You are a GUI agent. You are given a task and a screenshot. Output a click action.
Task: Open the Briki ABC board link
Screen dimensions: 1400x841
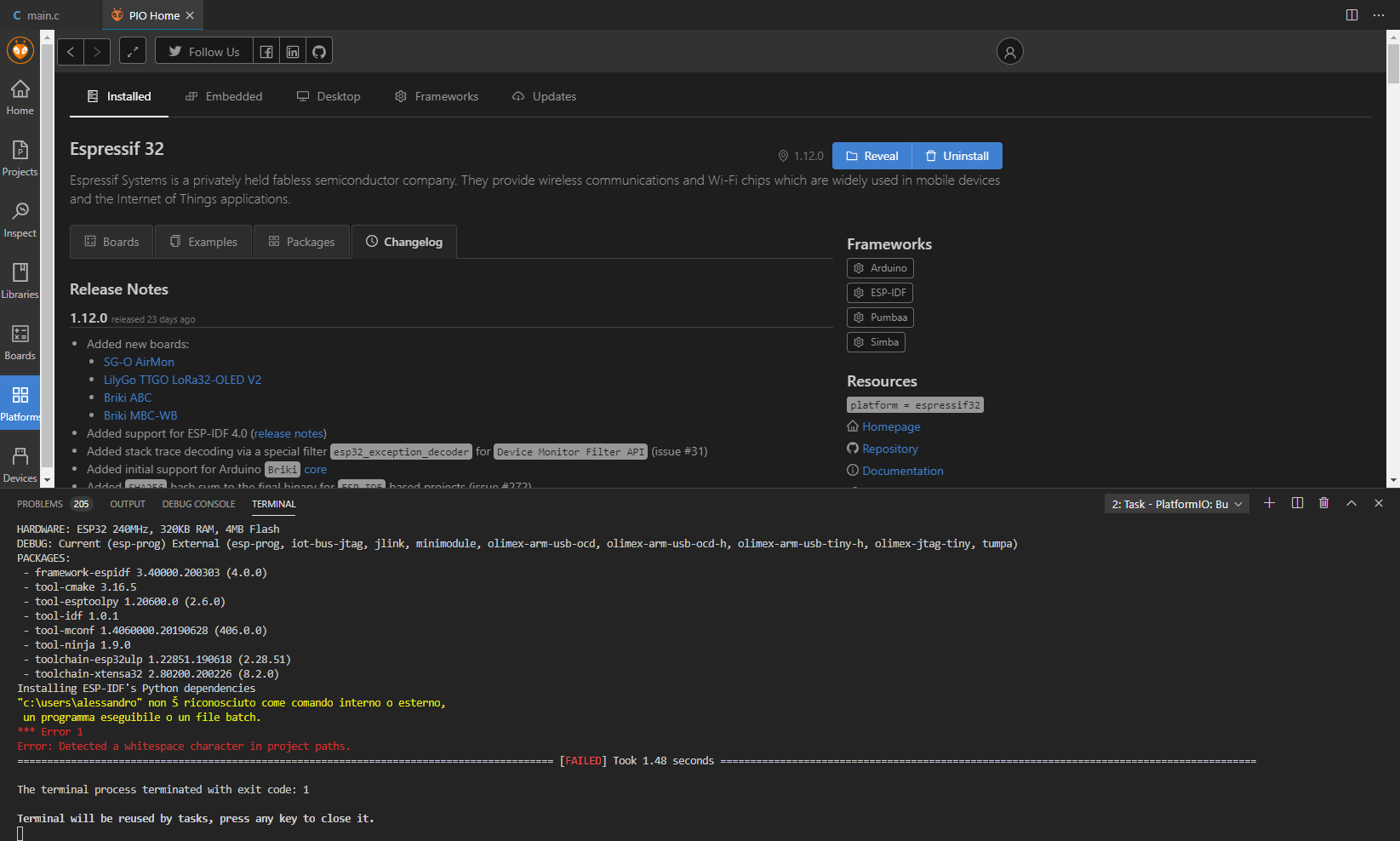tap(127, 398)
